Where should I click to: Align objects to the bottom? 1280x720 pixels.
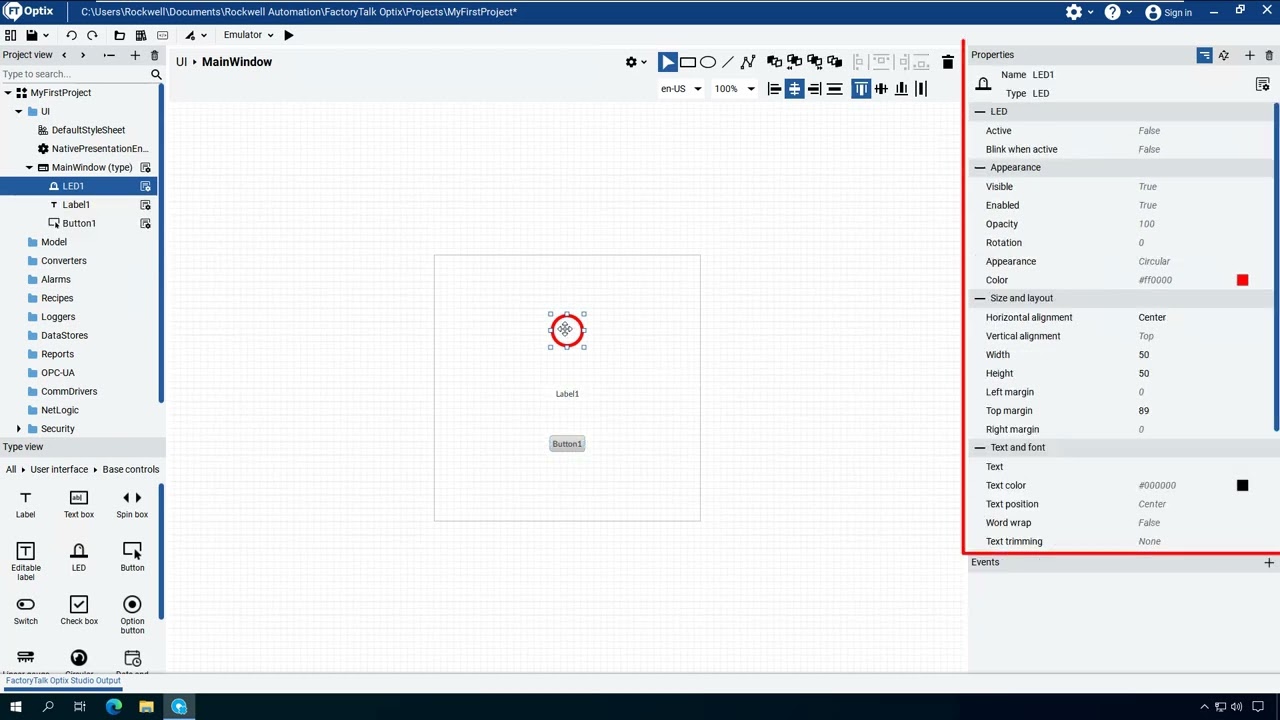click(901, 89)
